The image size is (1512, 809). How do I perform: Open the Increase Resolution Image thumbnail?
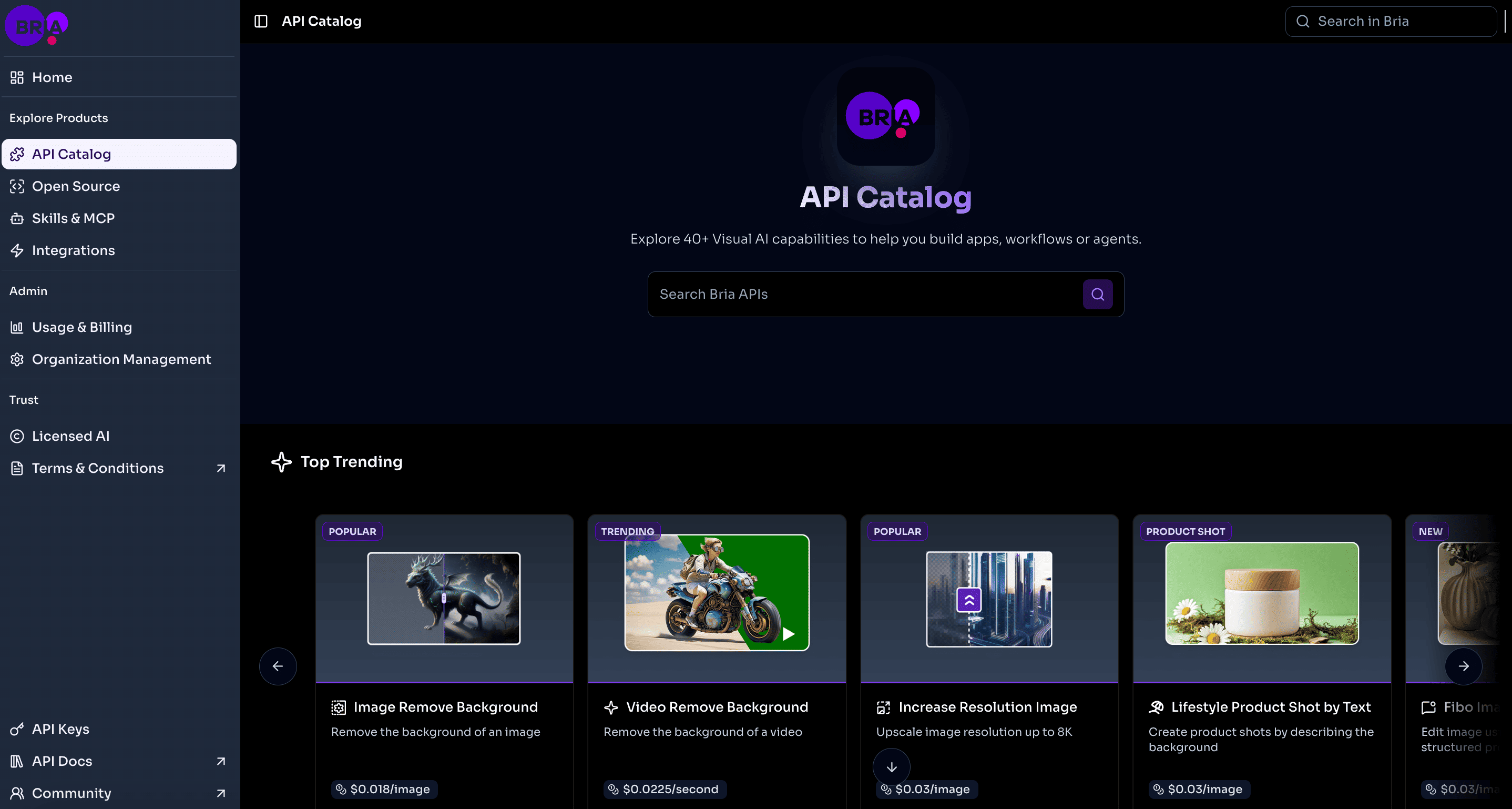[989, 599]
